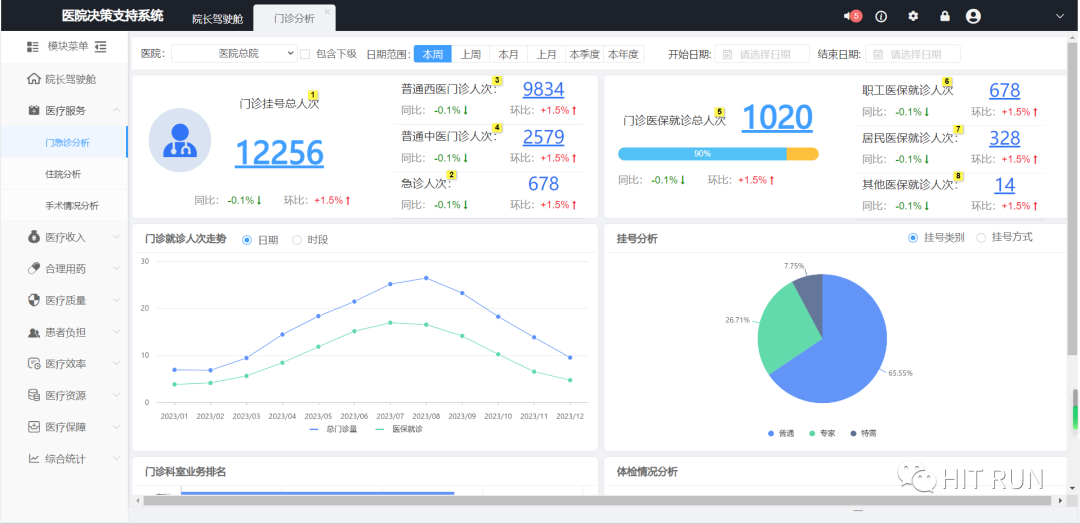Viewport: 1080px width, 524px height.
Task: Open the 医院 dropdown selector
Action: (235, 54)
